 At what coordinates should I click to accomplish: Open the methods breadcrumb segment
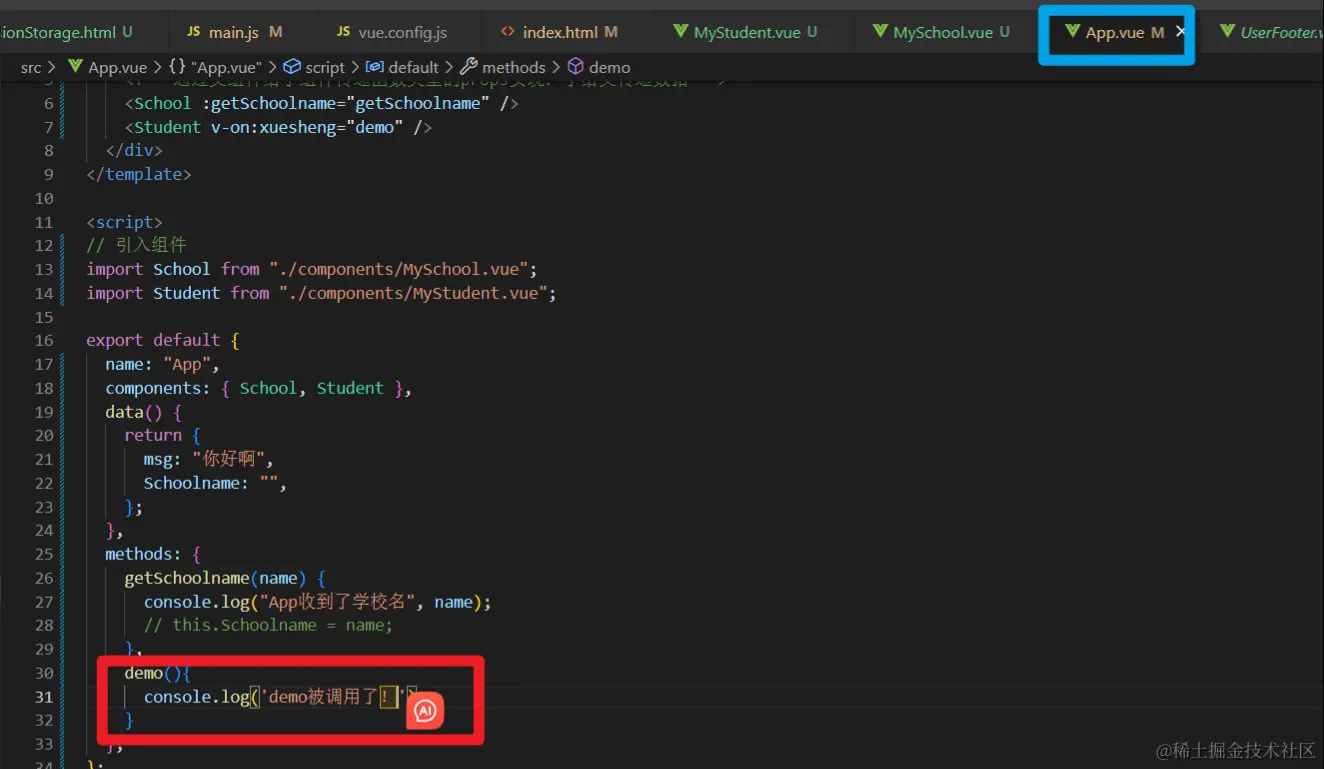[503, 67]
